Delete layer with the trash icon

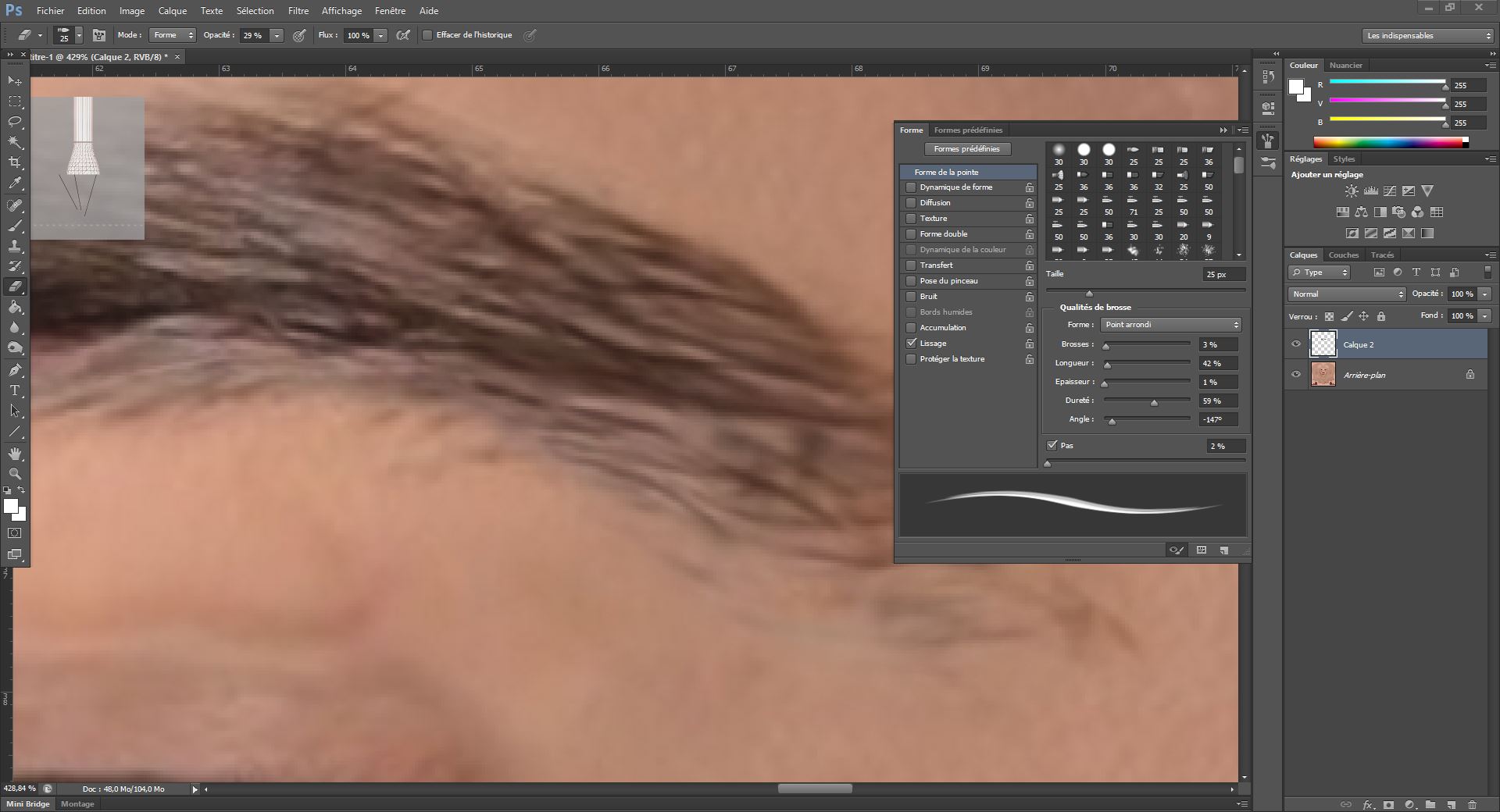tap(1472, 804)
